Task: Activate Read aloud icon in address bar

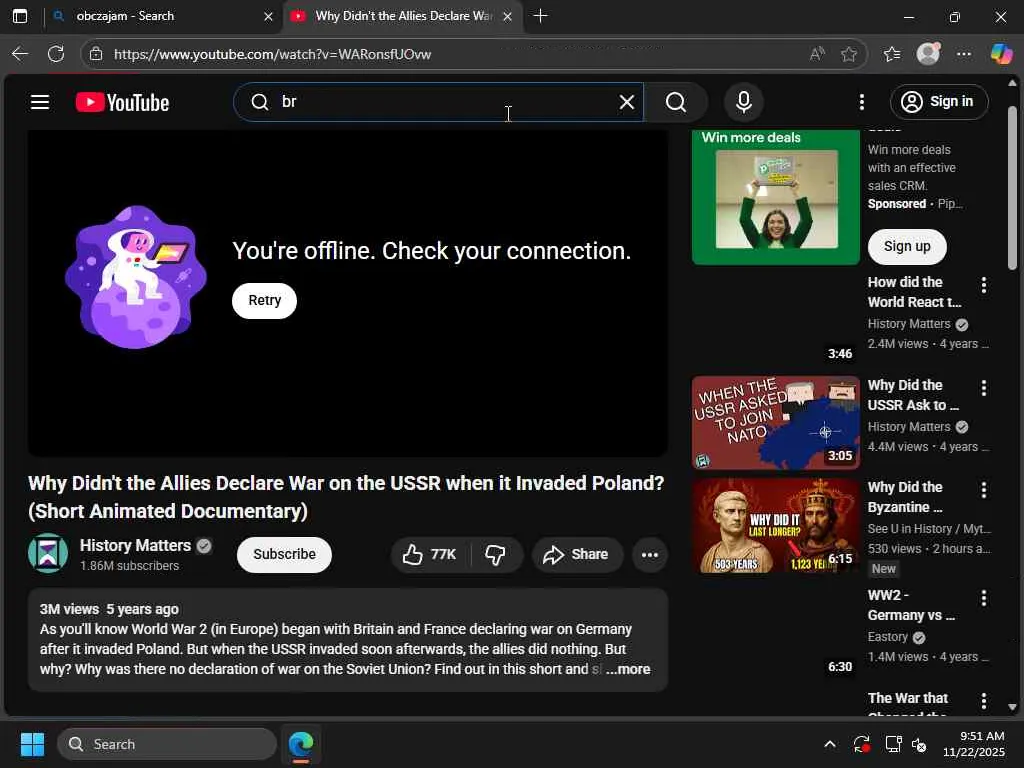Action: point(816,54)
